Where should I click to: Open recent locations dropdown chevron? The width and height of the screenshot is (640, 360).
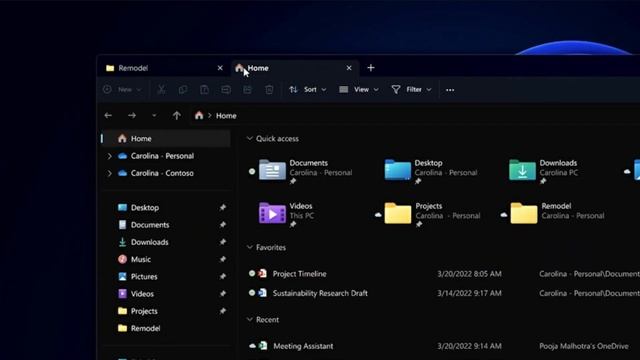(154, 116)
